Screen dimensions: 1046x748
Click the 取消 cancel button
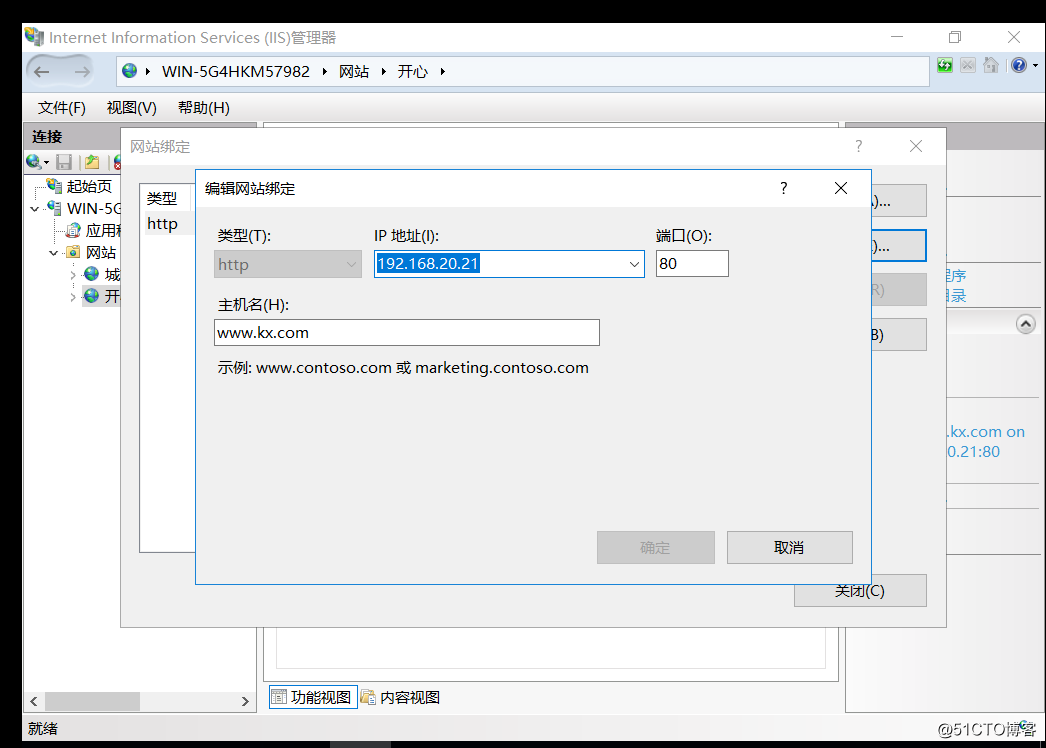point(790,548)
